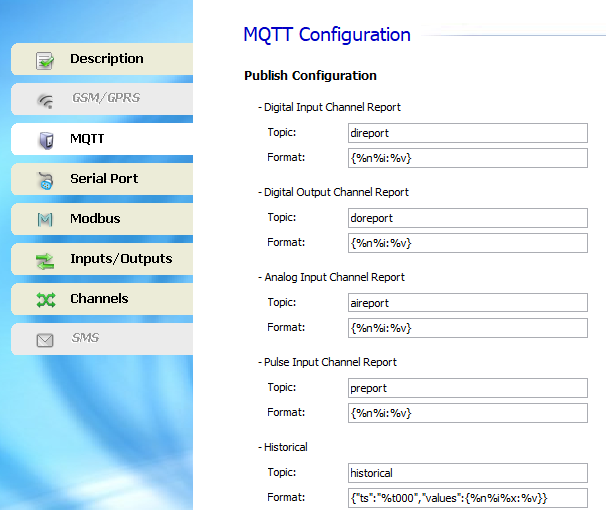Edit the doreport topic field

coord(468,218)
